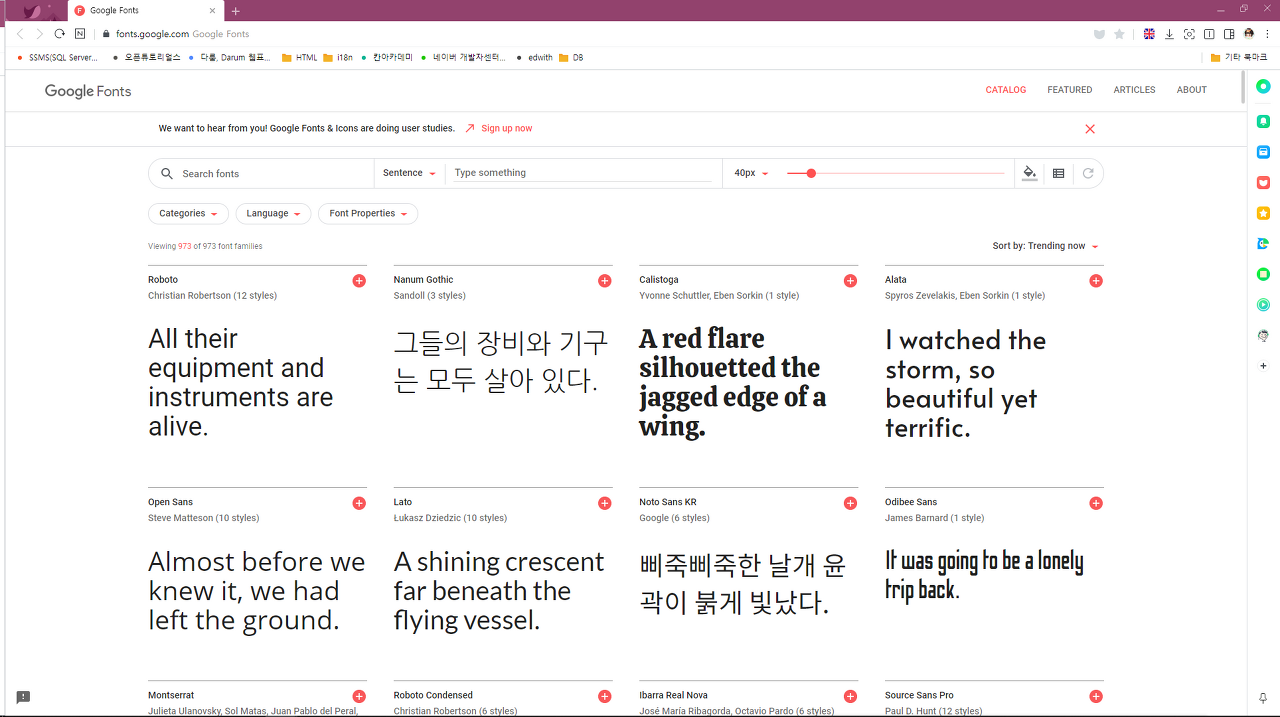Click the Sign up now link

[506, 129]
